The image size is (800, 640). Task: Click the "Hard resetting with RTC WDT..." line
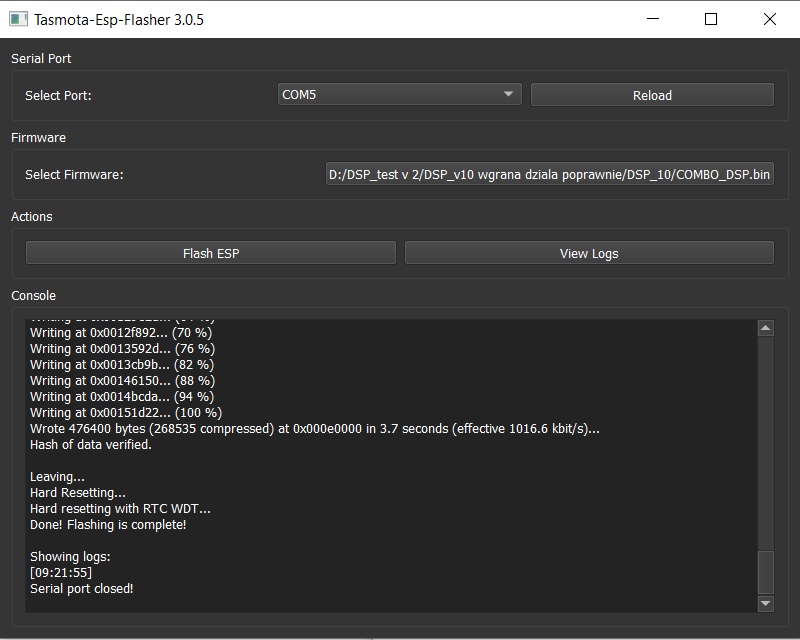click(120, 508)
